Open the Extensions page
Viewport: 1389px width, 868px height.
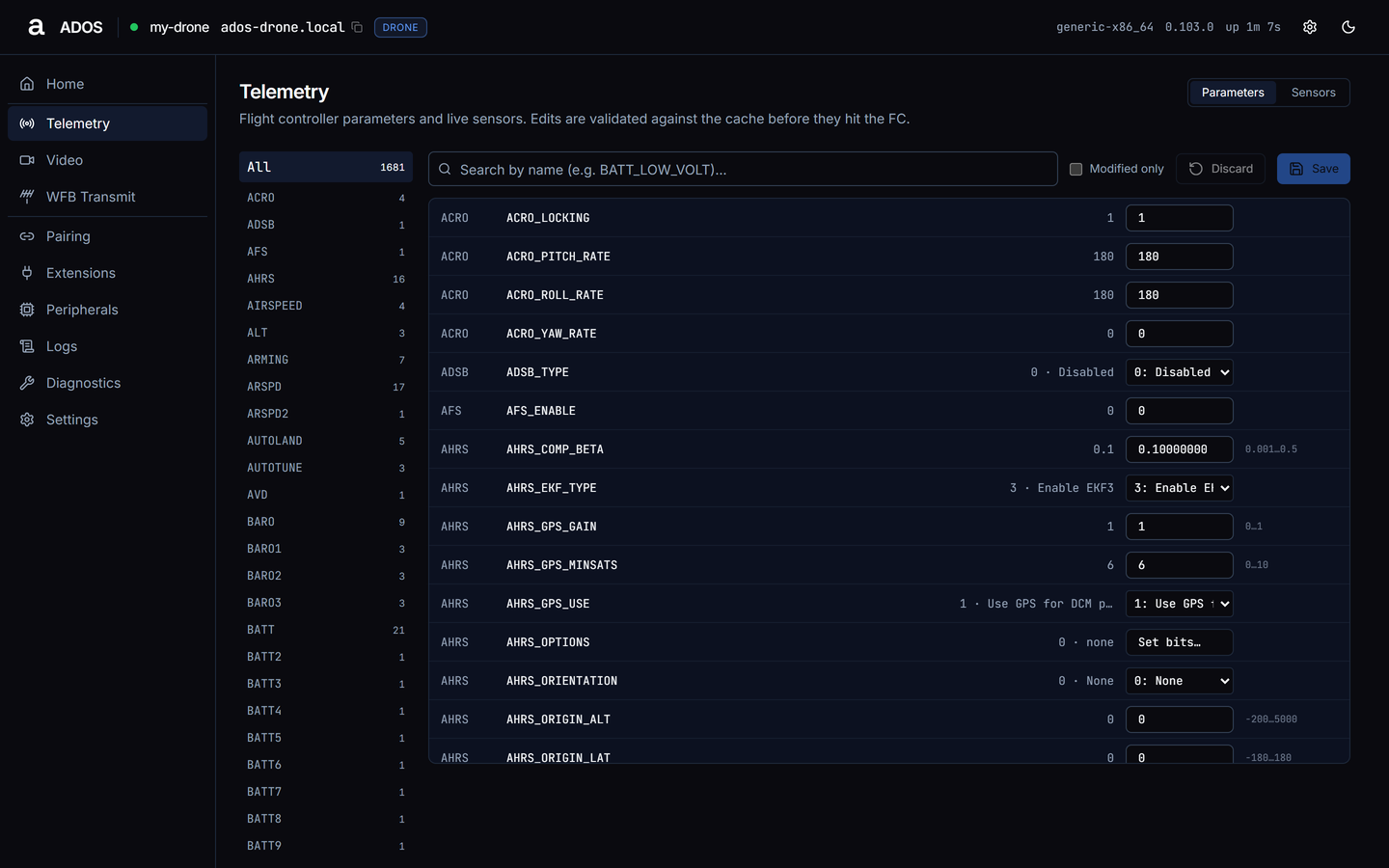click(107, 273)
